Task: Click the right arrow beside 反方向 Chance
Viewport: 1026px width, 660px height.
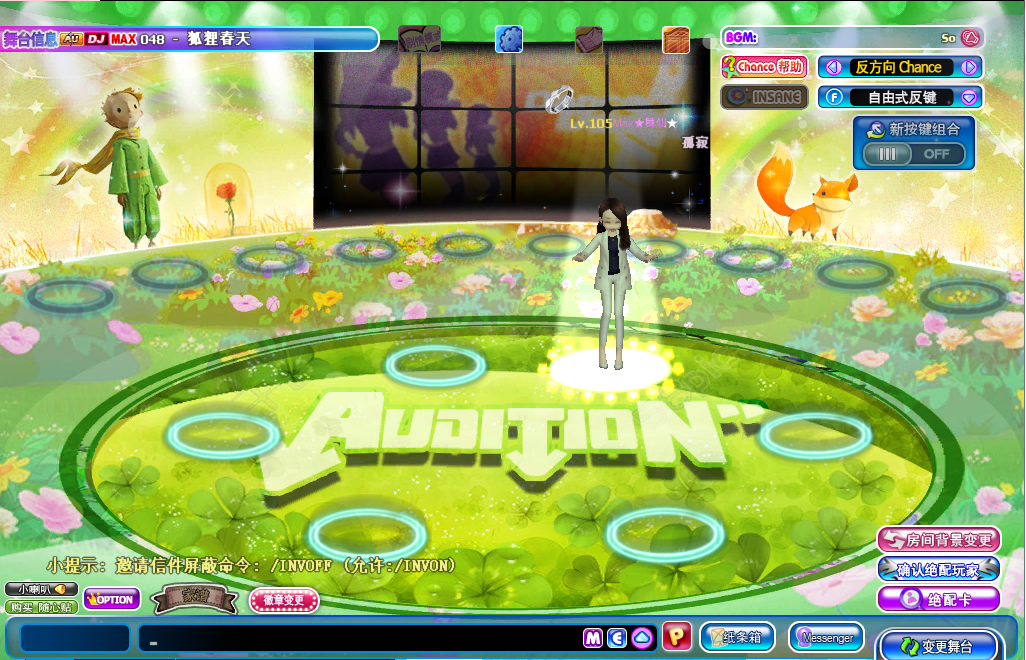Action: coord(969,67)
